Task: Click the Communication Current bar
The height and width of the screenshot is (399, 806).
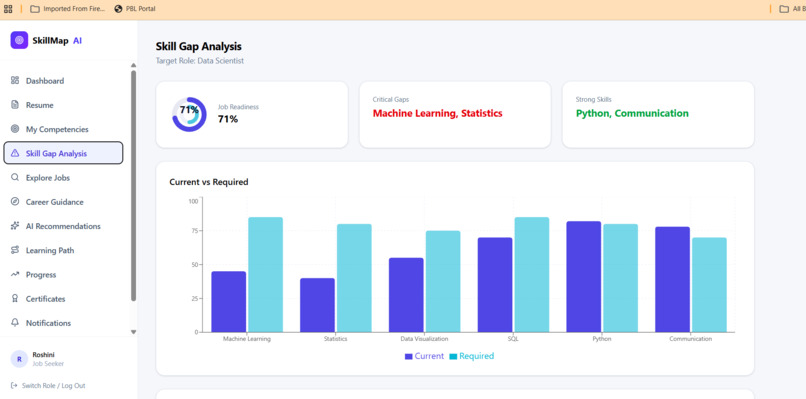Action: 672,279
